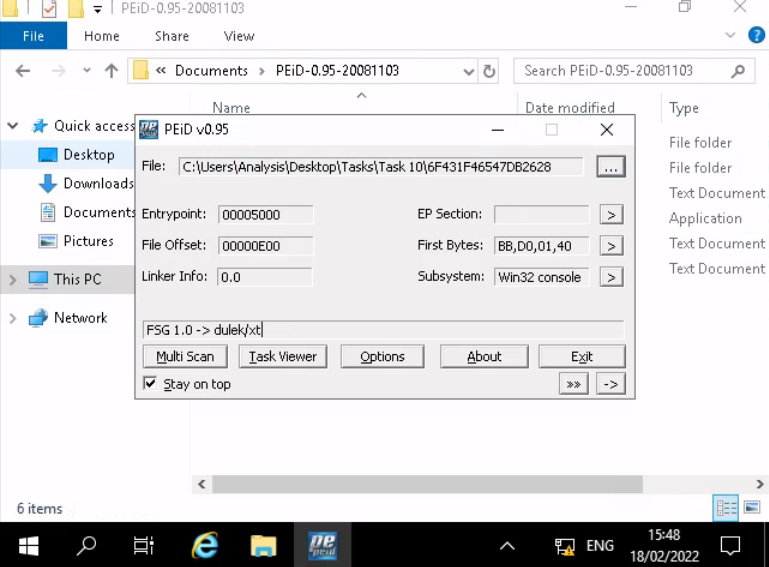Open EP Section details arrow button
The image size is (769, 567).
point(611,215)
